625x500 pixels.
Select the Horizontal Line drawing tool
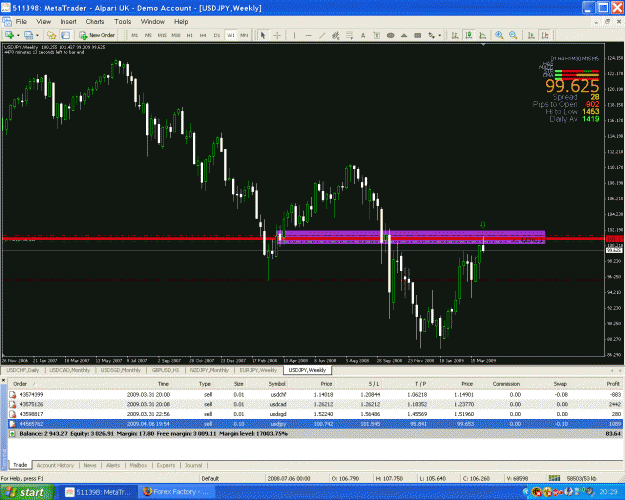(x=308, y=35)
